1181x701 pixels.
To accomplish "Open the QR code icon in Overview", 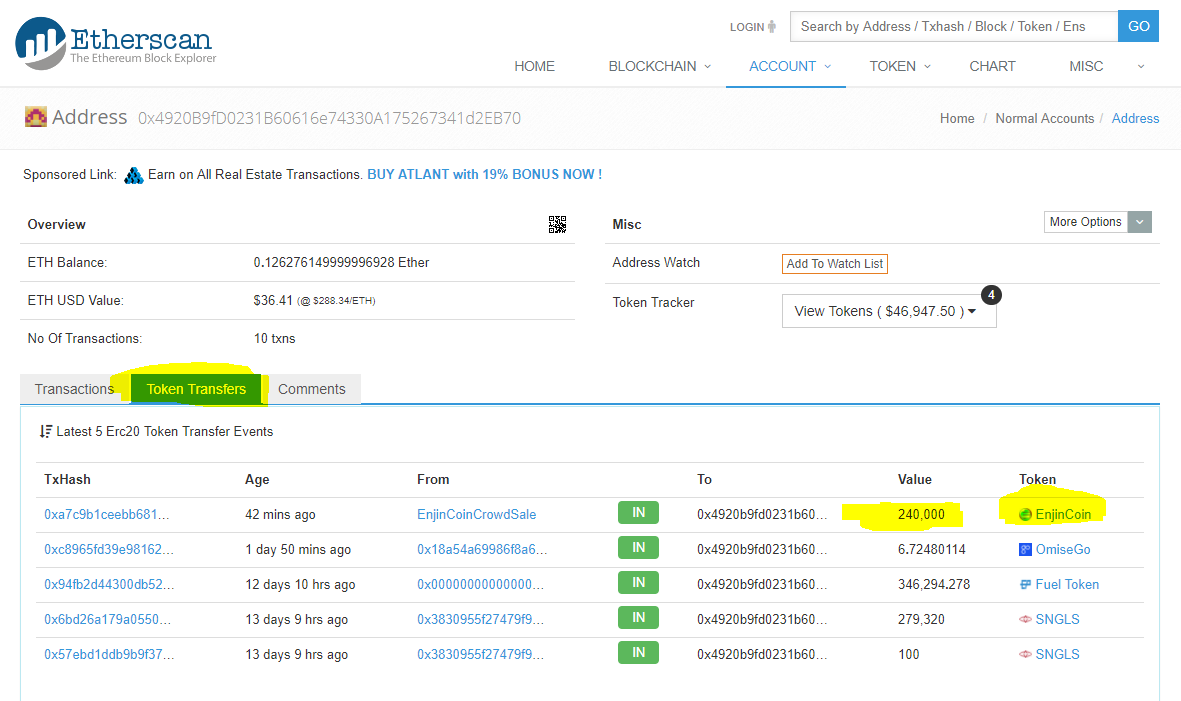I will click(x=557, y=224).
